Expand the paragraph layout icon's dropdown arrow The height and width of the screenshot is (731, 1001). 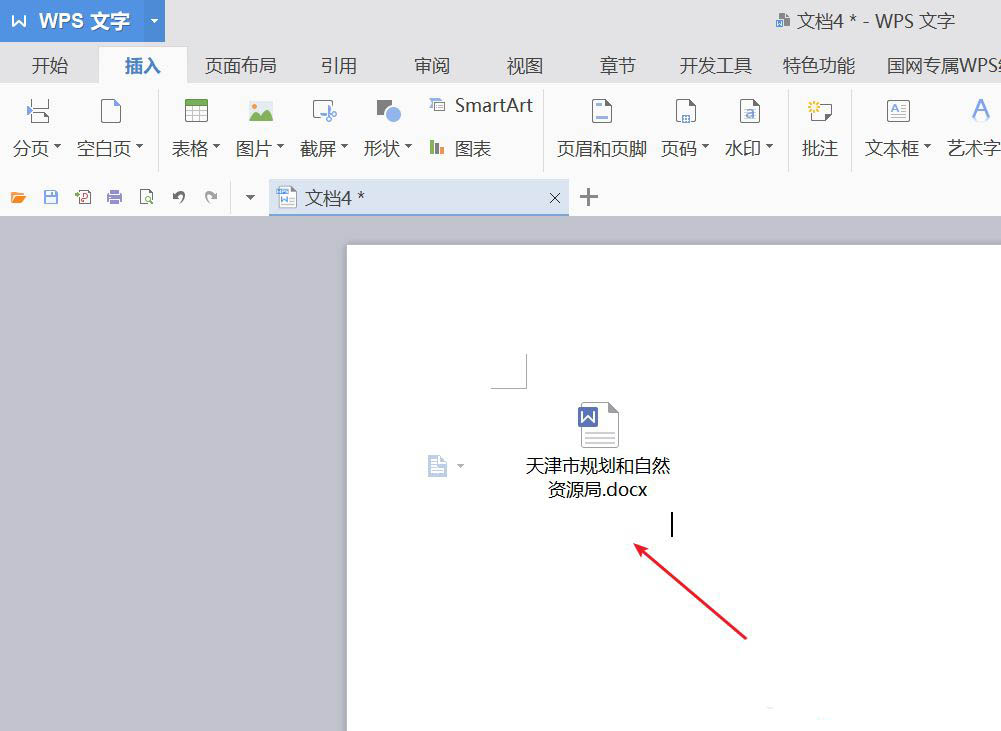[x=460, y=466]
